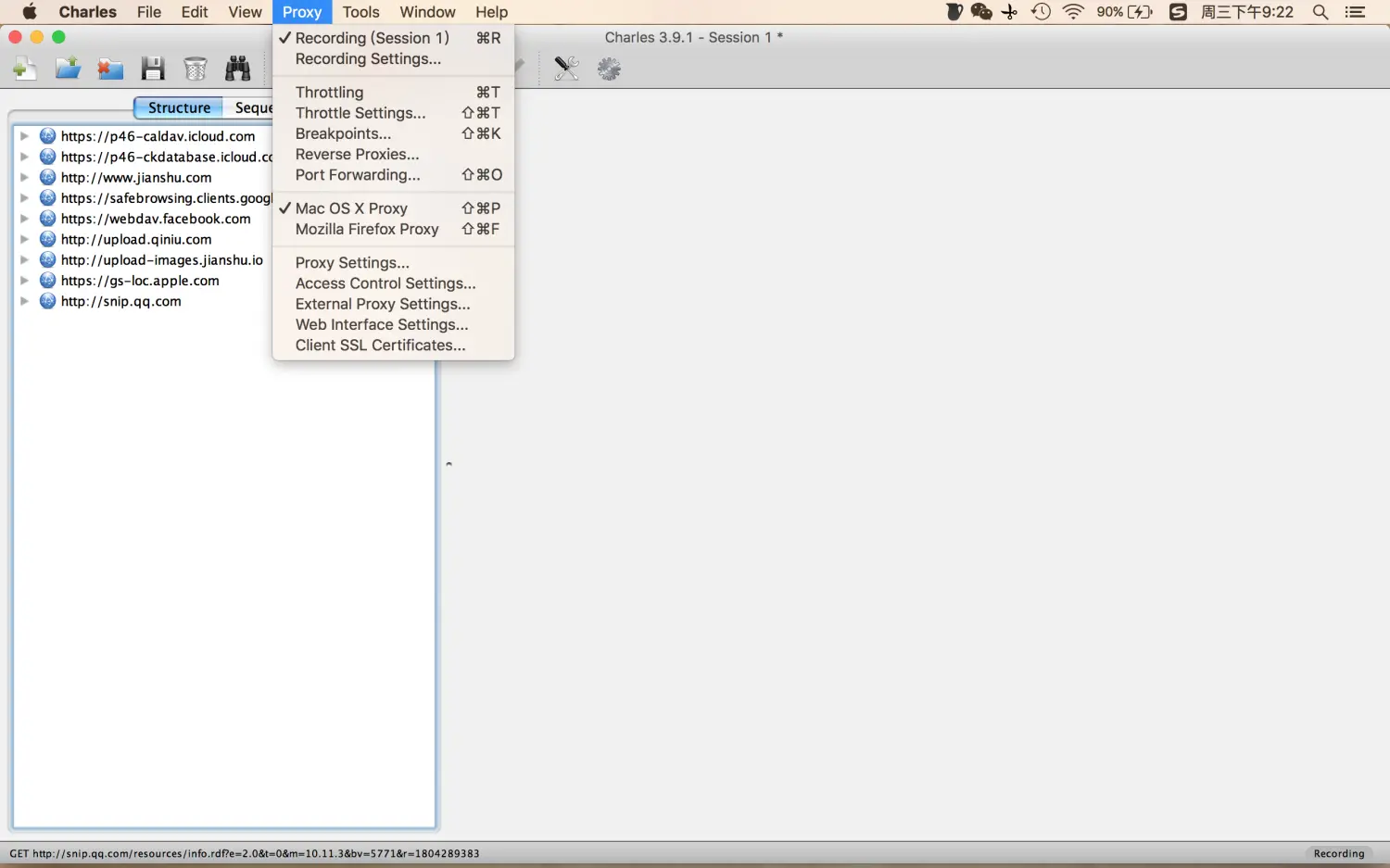The height and width of the screenshot is (868, 1390).
Task: Open the Help menu
Action: pyautogui.click(x=492, y=12)
